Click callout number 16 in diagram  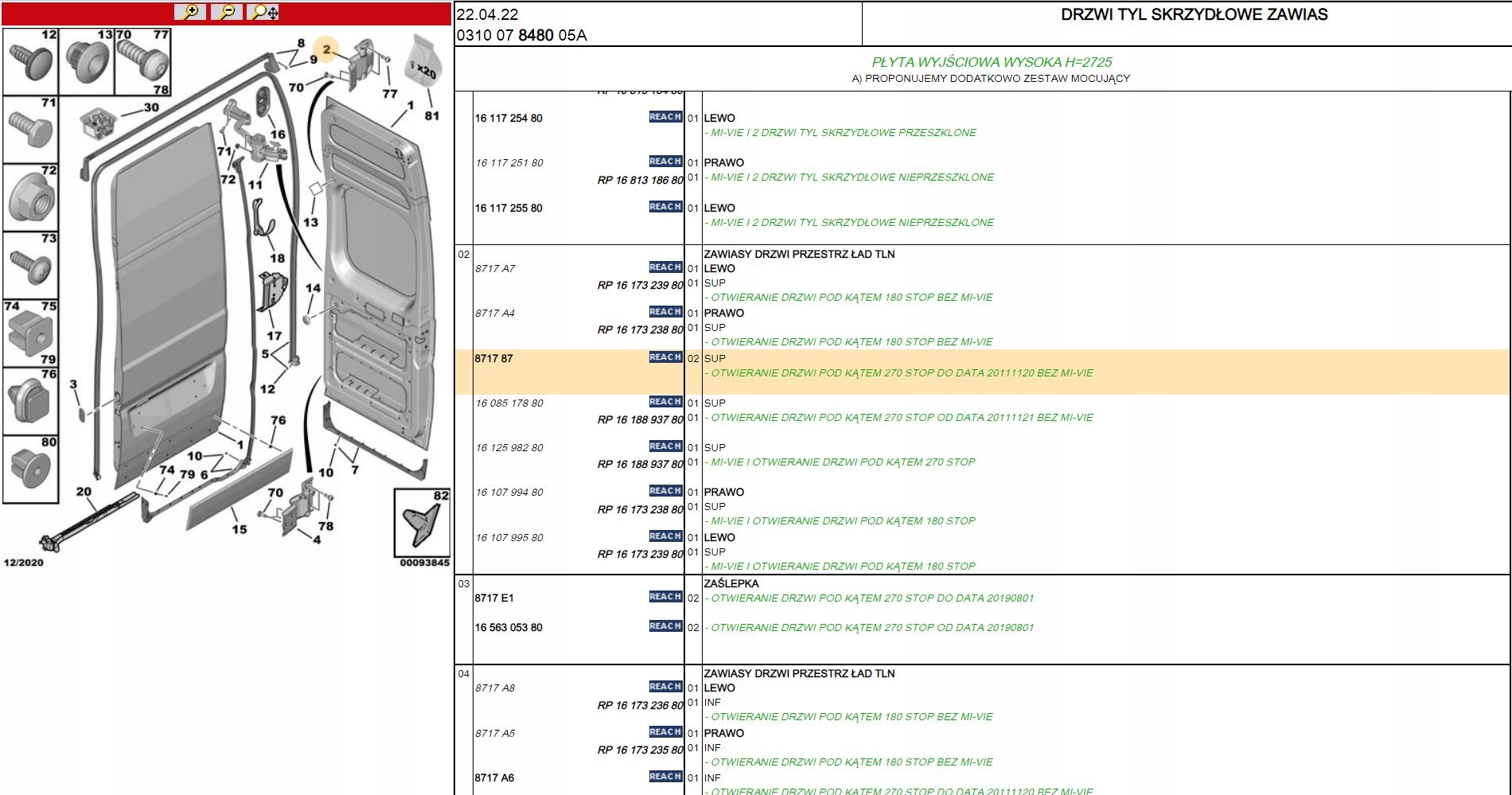(x=277, y=134)
